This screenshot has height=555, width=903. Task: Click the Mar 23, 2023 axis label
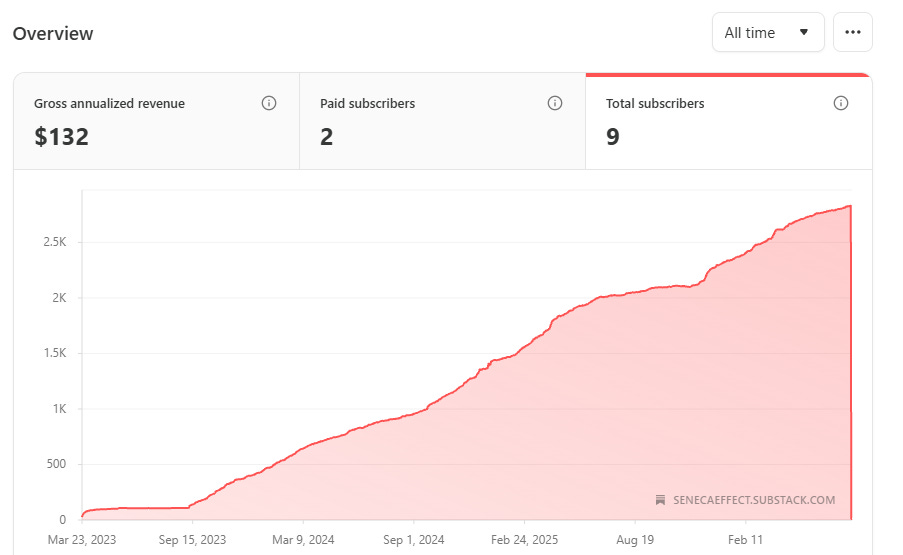tap(82, 540)
